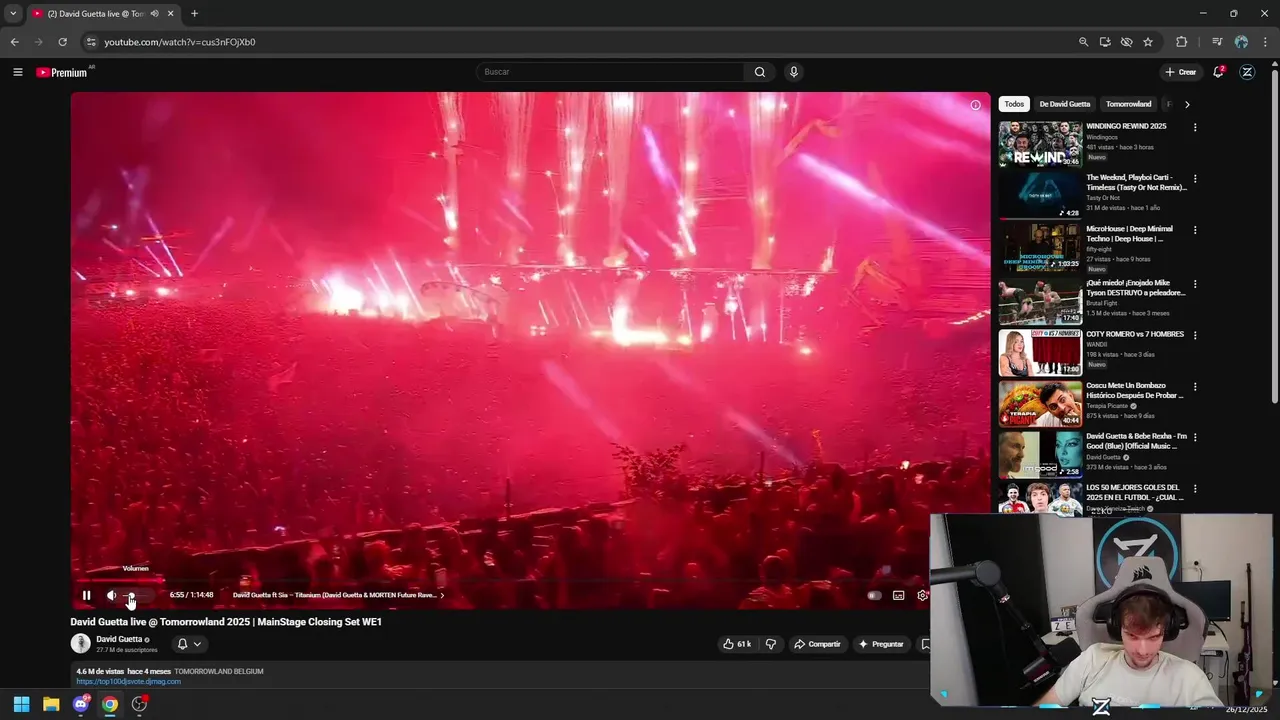Image resolution: width=1280 pixels, height=720 pixels.
Task: Focus the Buscar search field
Action: click(612, 72)
